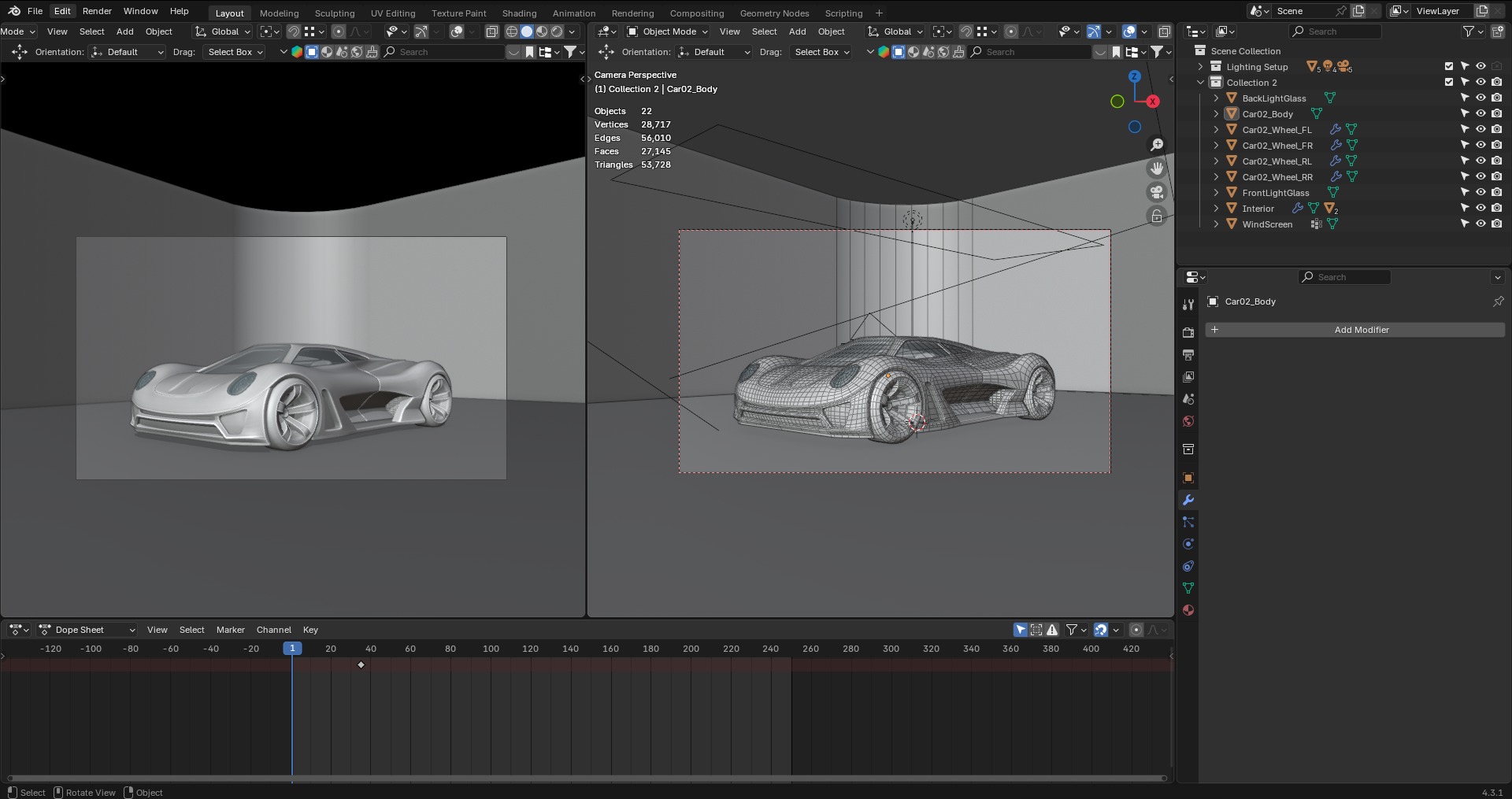Open the Marker menu in Dope Sheet
1512x799 pixels.
coord(230,630)
